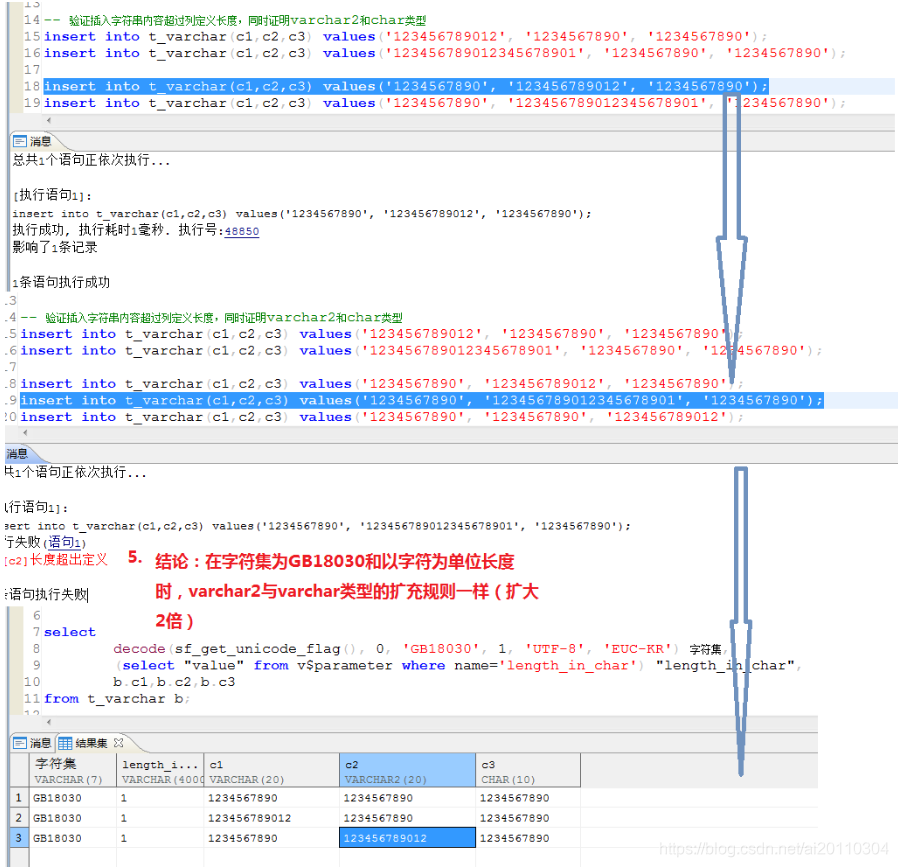Click the red [c2]长度超出定义 error message

56,559
